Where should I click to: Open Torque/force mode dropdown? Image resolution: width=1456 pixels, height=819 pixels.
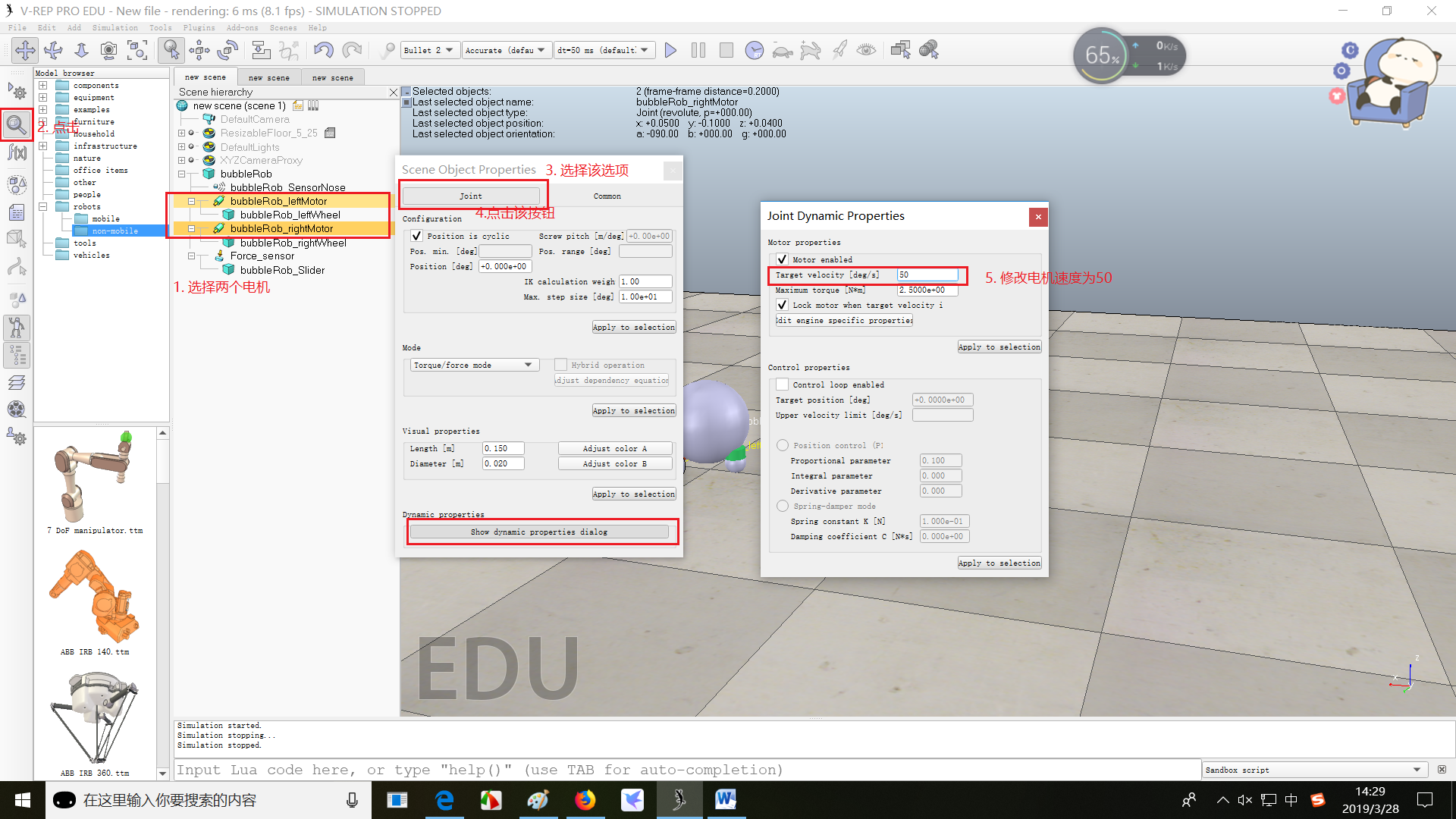click(474, 365)
